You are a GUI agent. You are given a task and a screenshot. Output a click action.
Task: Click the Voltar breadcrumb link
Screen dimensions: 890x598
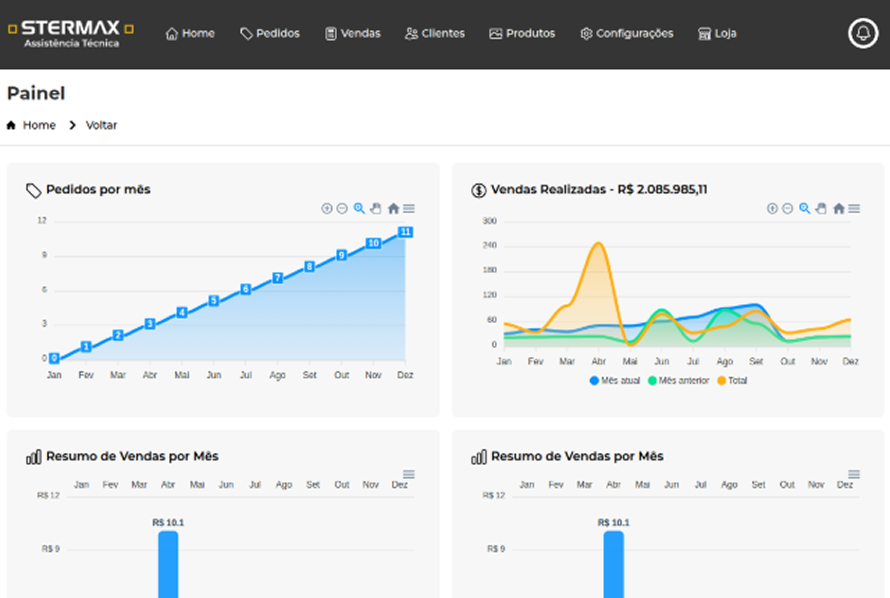[101, 125]
